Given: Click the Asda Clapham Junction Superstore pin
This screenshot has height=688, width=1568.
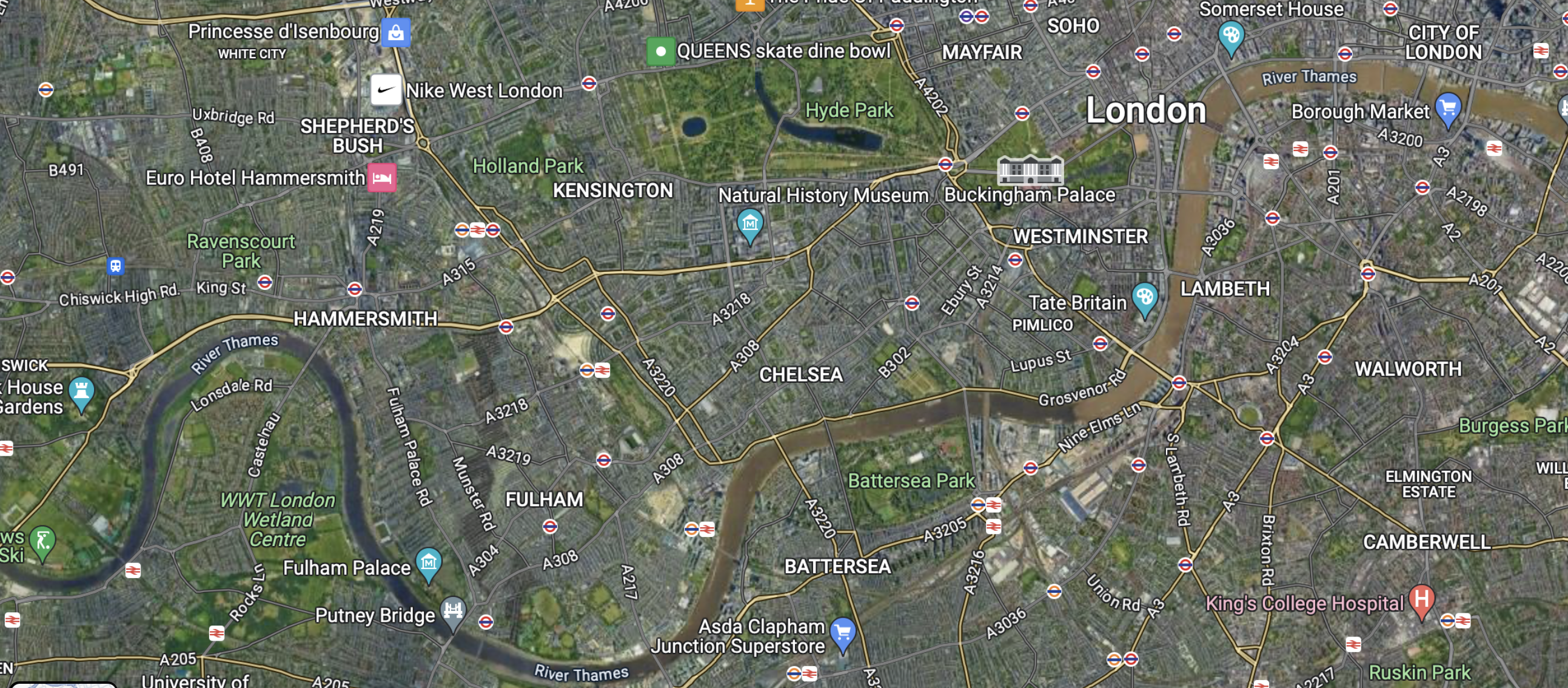Looking at the screenshot, I should click(x=842, y=634).
